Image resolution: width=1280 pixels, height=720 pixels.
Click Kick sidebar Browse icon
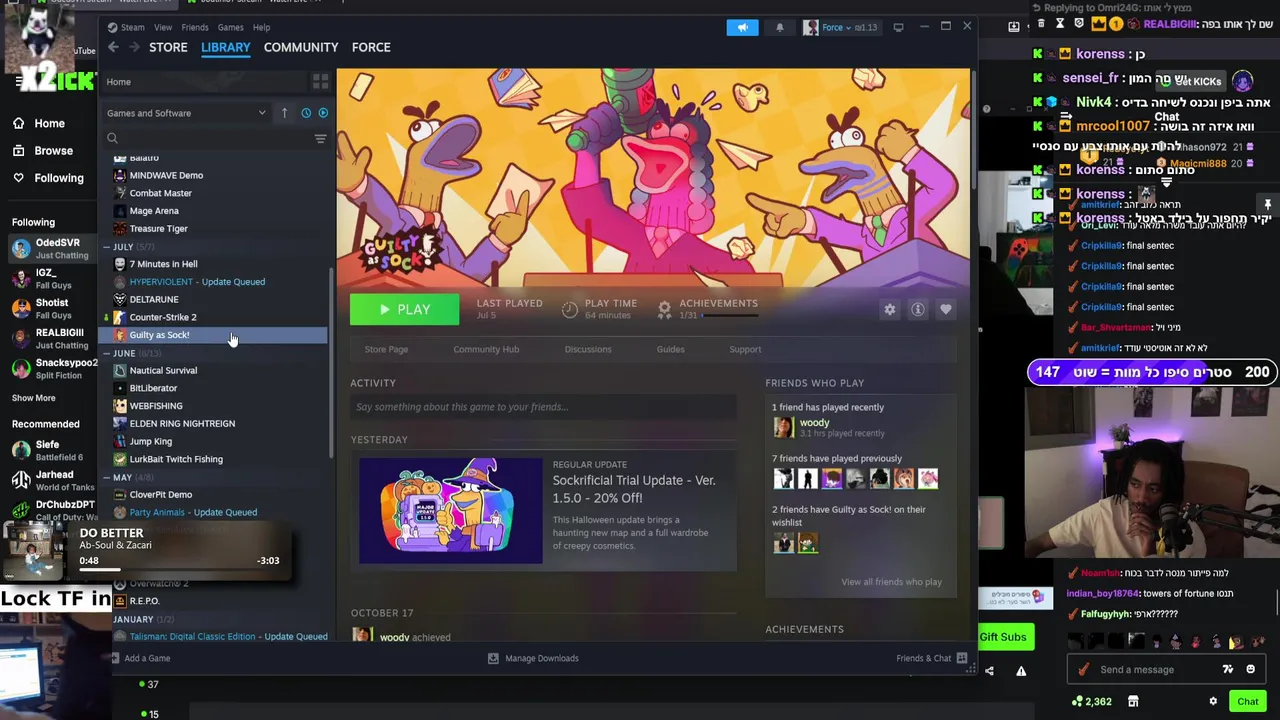(x=19, y=150)
